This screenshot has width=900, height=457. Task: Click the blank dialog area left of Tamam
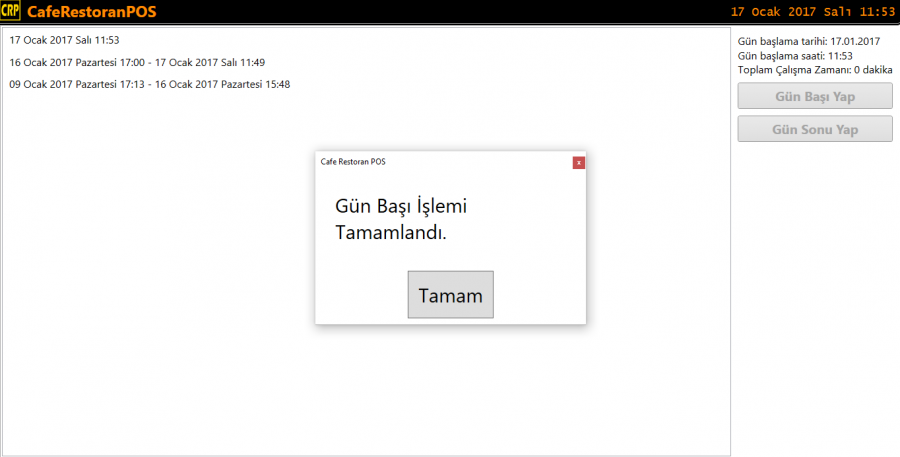tap(360, 295)
